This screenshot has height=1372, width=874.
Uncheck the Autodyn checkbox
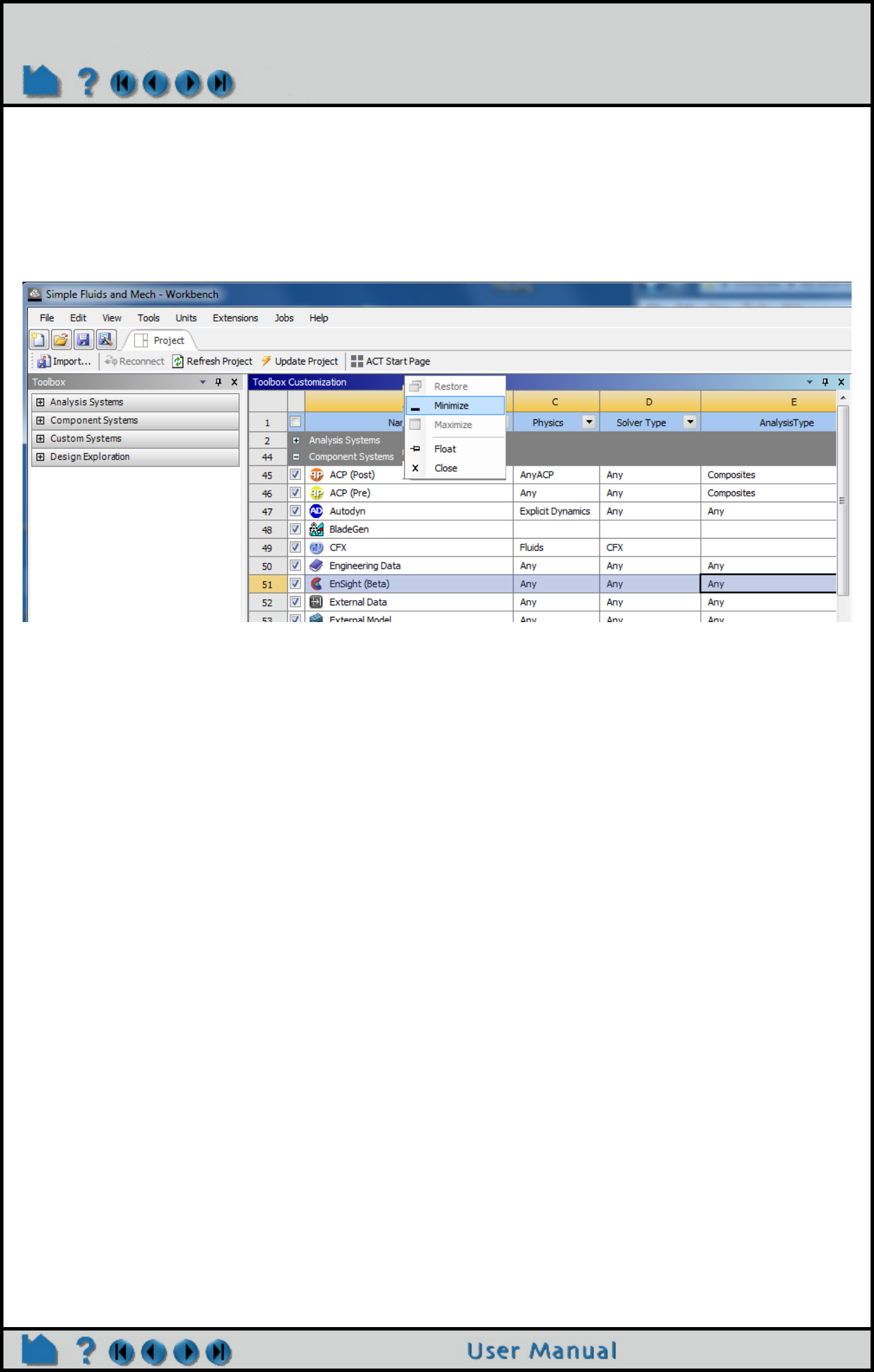pyautogui.click(x=295, y=511)
